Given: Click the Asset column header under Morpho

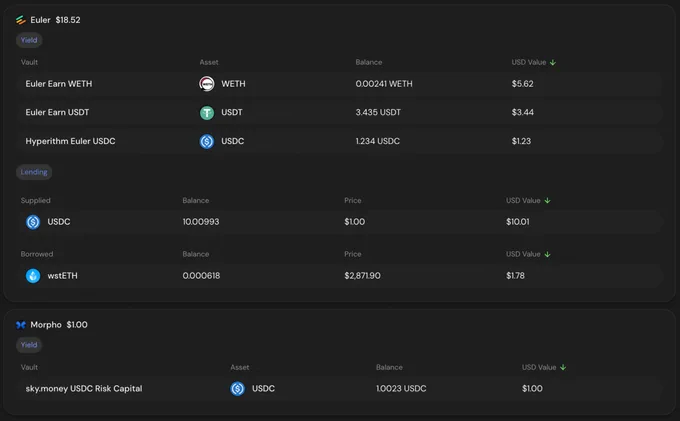Looking at the screenshot, I should (x=239, y=368).
